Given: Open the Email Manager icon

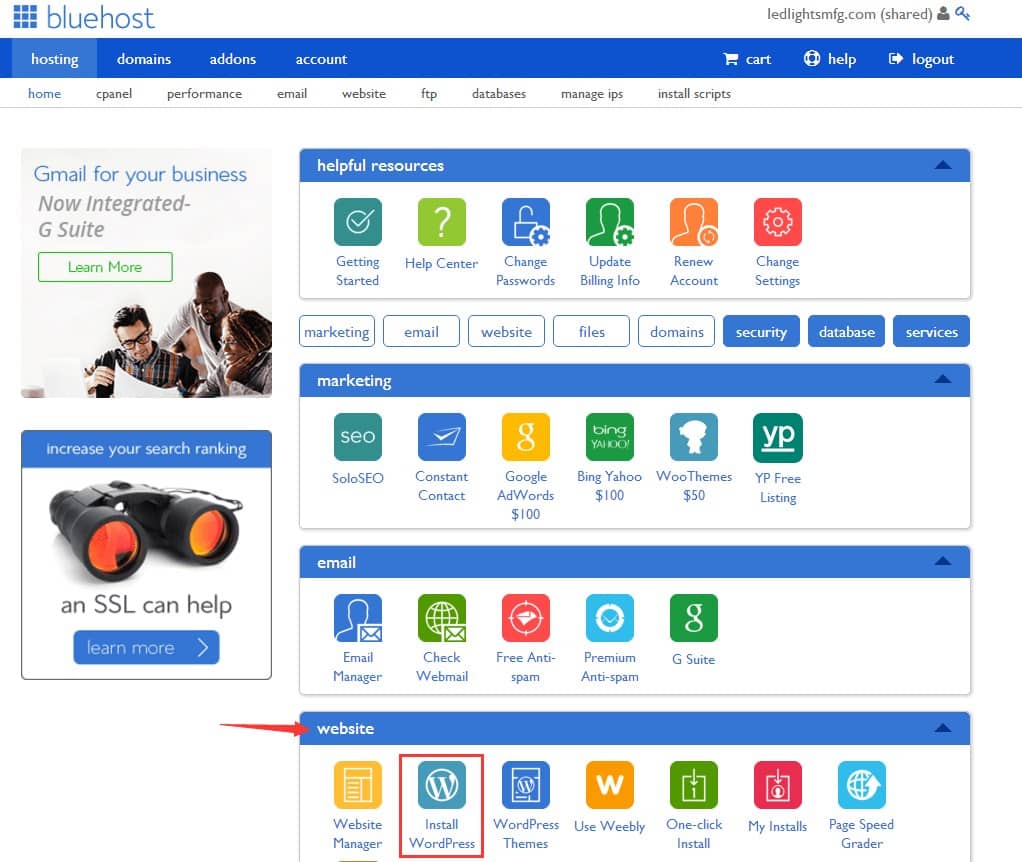Looking at the screenshot, I should (x=357, y=619).
